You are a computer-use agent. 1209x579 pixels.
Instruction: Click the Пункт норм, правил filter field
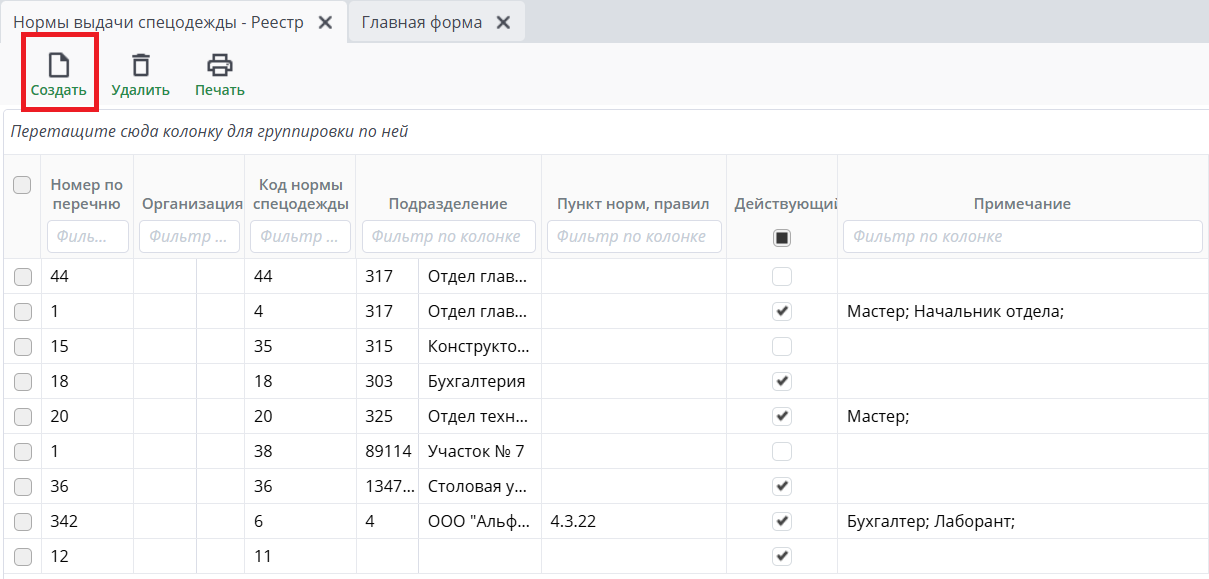(x=634, y=237)
